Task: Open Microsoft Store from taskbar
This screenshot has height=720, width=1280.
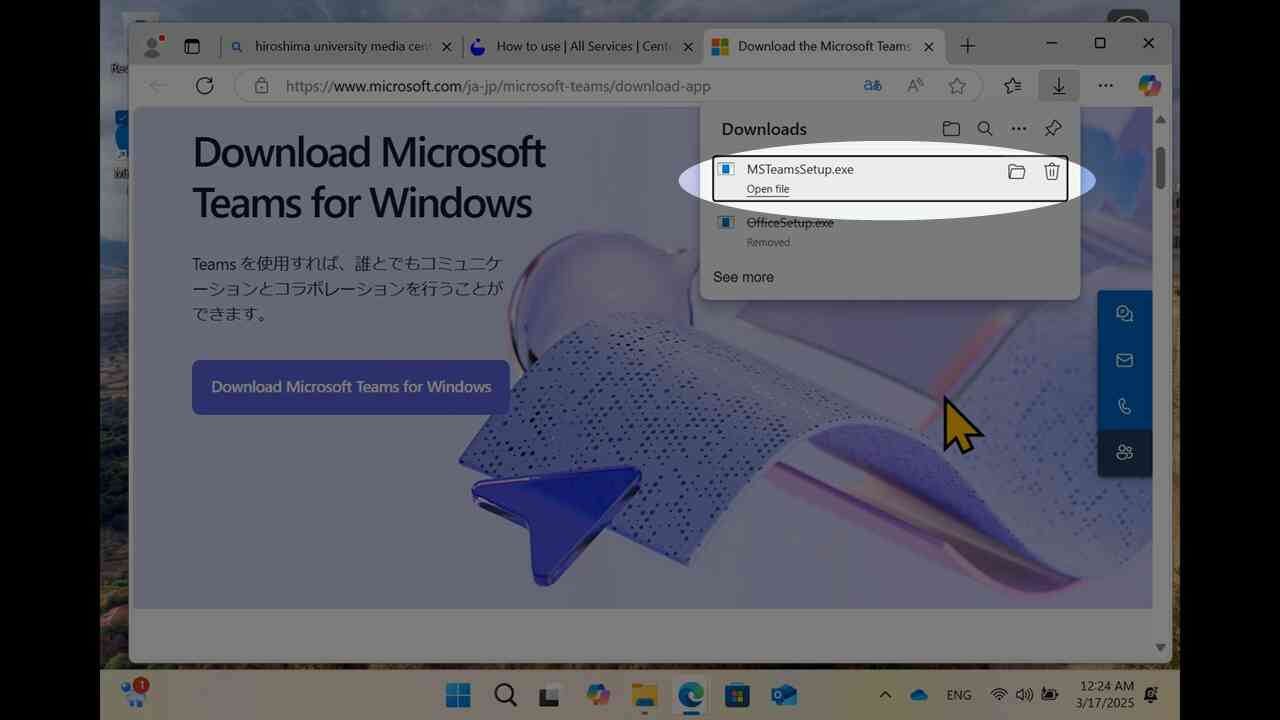Action: [x=737, y=695]
